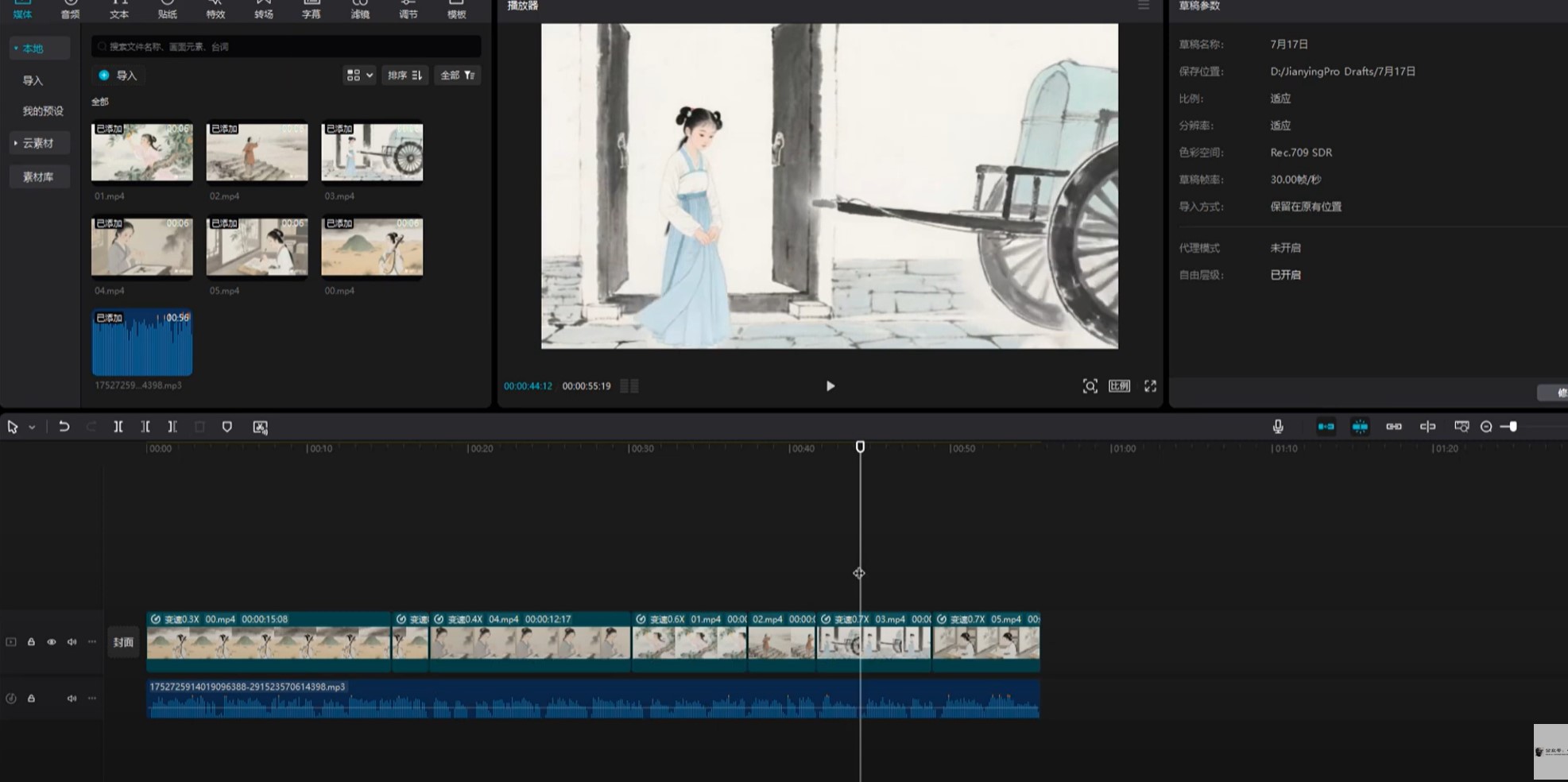The image size is (1568, 782).
Task: Click the player focus/scan frame icon
Action: [x=1090, y=386]
